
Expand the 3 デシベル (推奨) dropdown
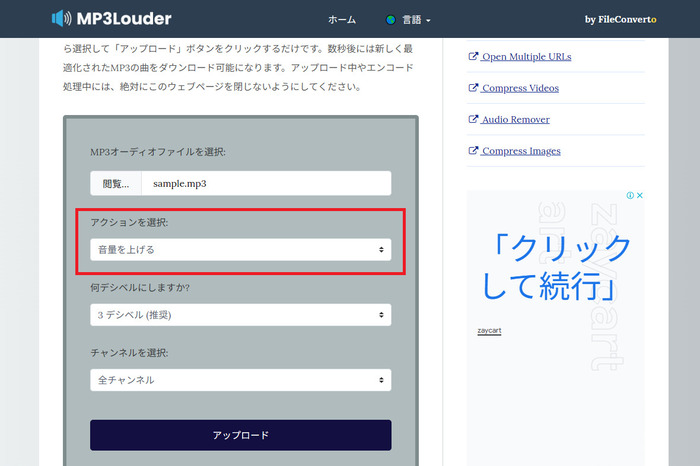[240, 315]
